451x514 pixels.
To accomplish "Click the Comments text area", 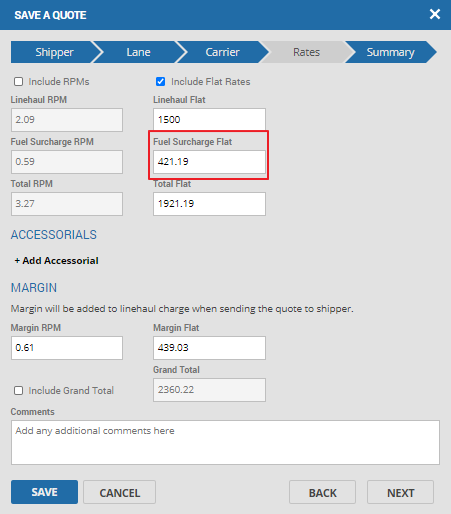I will (225, 442).
